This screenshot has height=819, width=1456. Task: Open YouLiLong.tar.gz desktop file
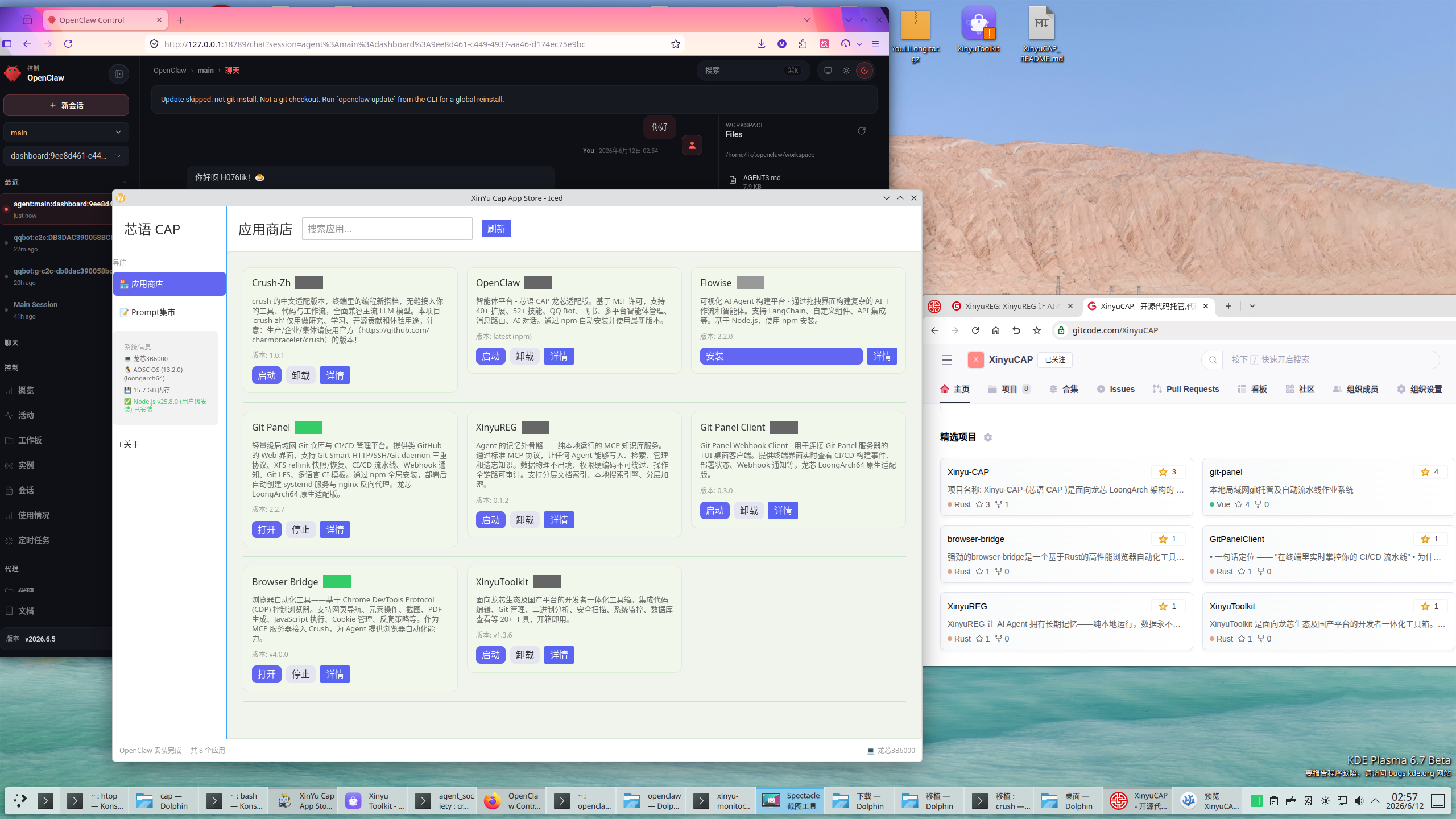click(915, 35)
